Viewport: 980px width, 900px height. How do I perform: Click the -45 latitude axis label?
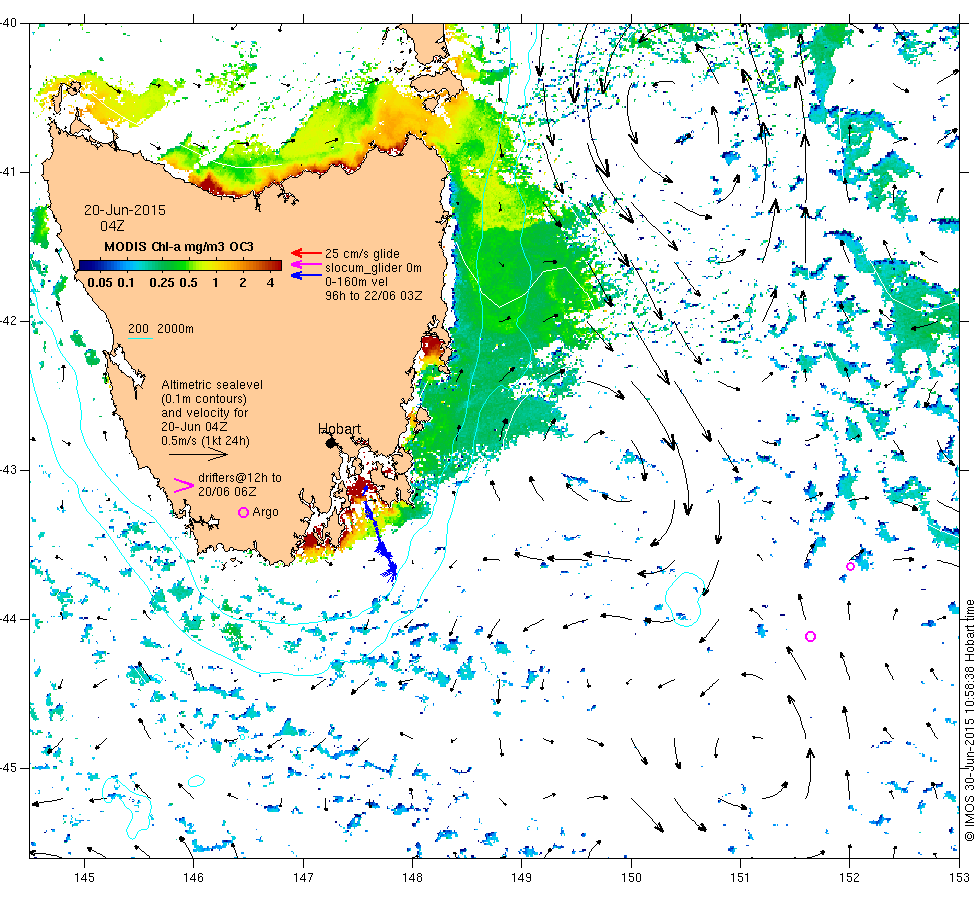pyautogui.click(x=9, y=768)
